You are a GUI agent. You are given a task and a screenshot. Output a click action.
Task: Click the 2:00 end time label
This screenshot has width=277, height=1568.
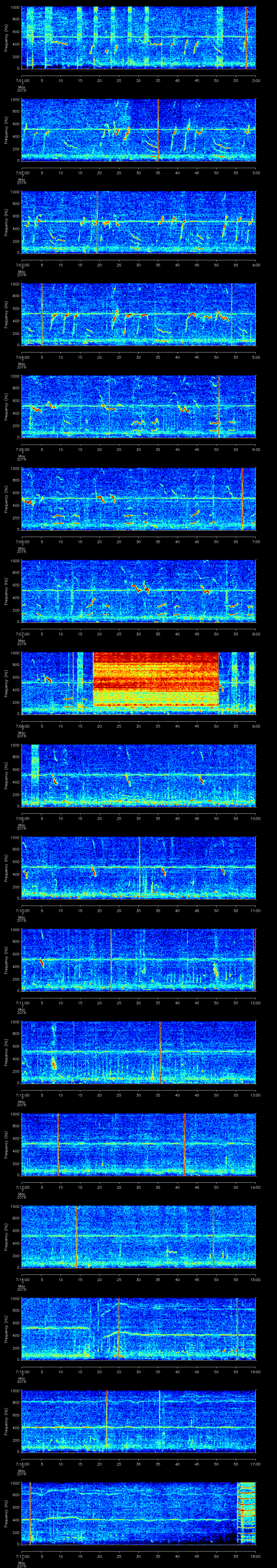coord(256,80)
